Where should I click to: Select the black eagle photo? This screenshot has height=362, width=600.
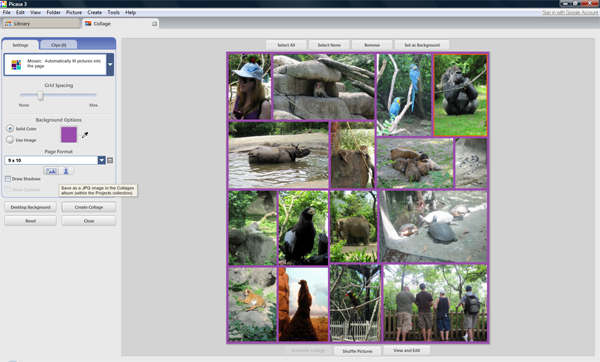pyautogui.click(x=303, y=228)
